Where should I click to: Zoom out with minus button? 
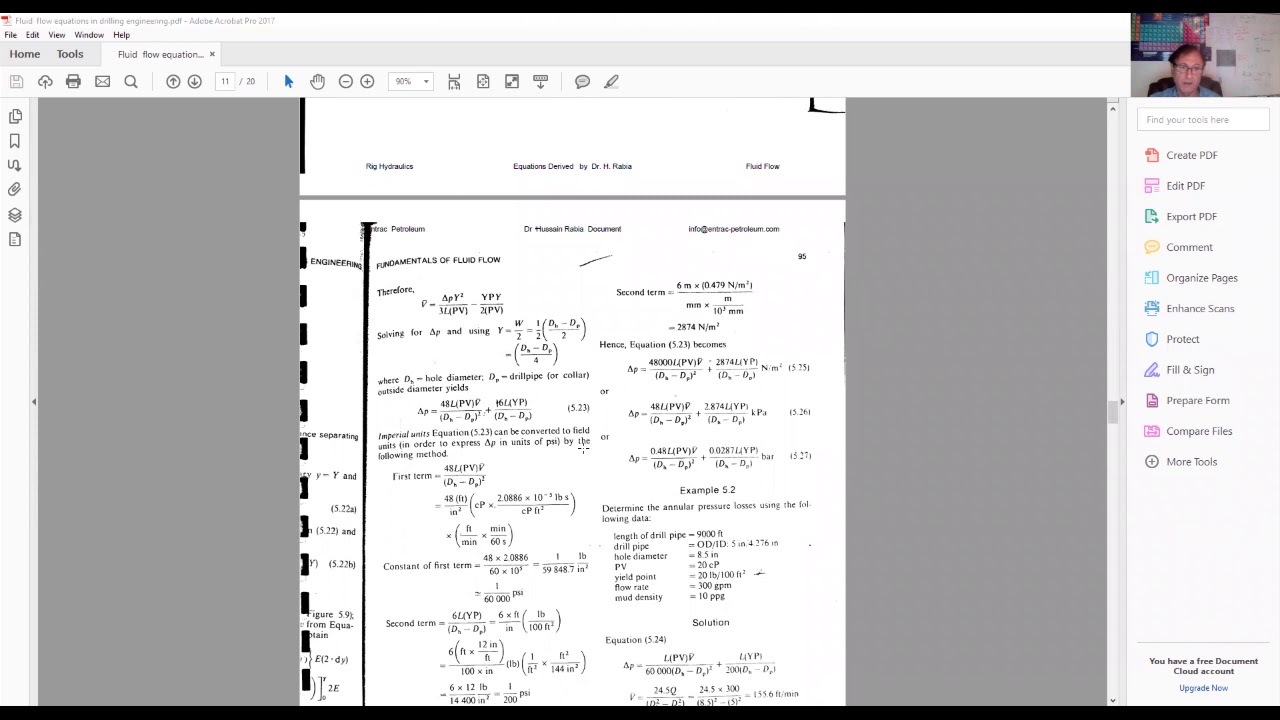[346, 81]
